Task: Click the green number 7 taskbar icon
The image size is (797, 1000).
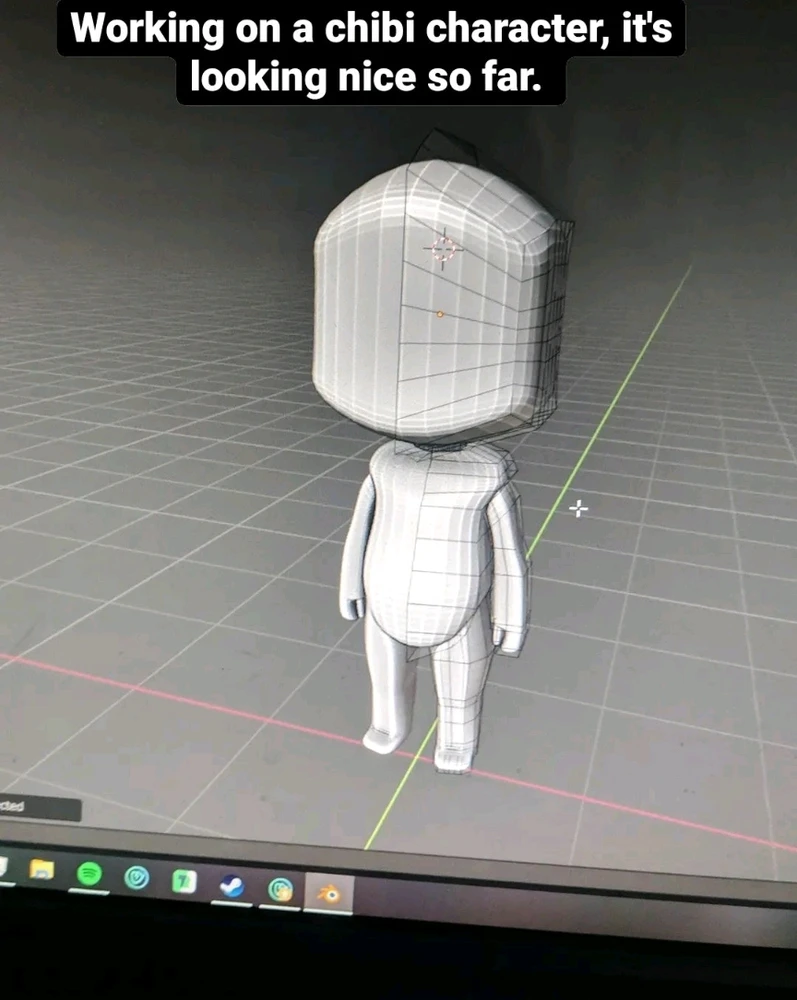Action: pos(184,881)
